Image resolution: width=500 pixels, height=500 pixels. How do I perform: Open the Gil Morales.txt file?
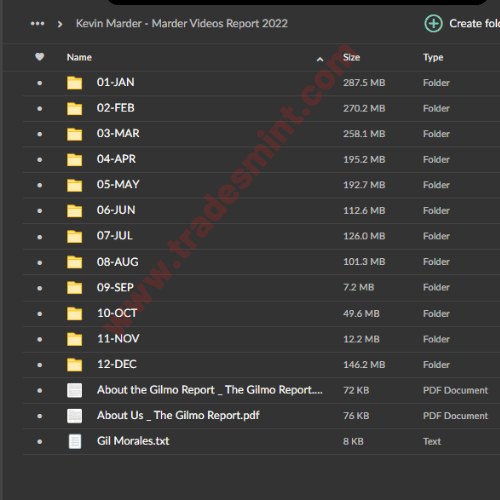click(x=133, y=441)
